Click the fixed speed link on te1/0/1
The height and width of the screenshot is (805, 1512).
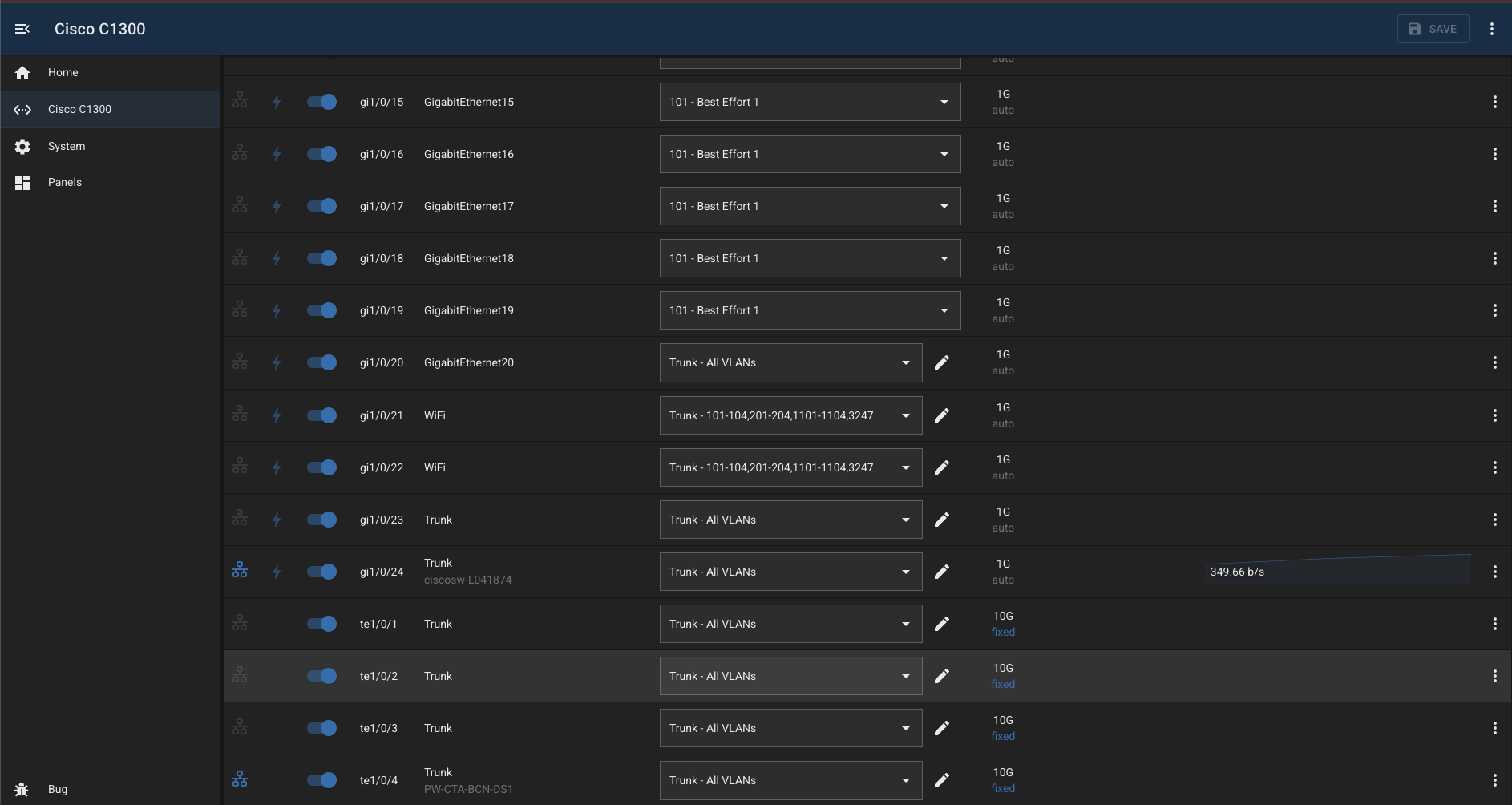pos(1003,632)
